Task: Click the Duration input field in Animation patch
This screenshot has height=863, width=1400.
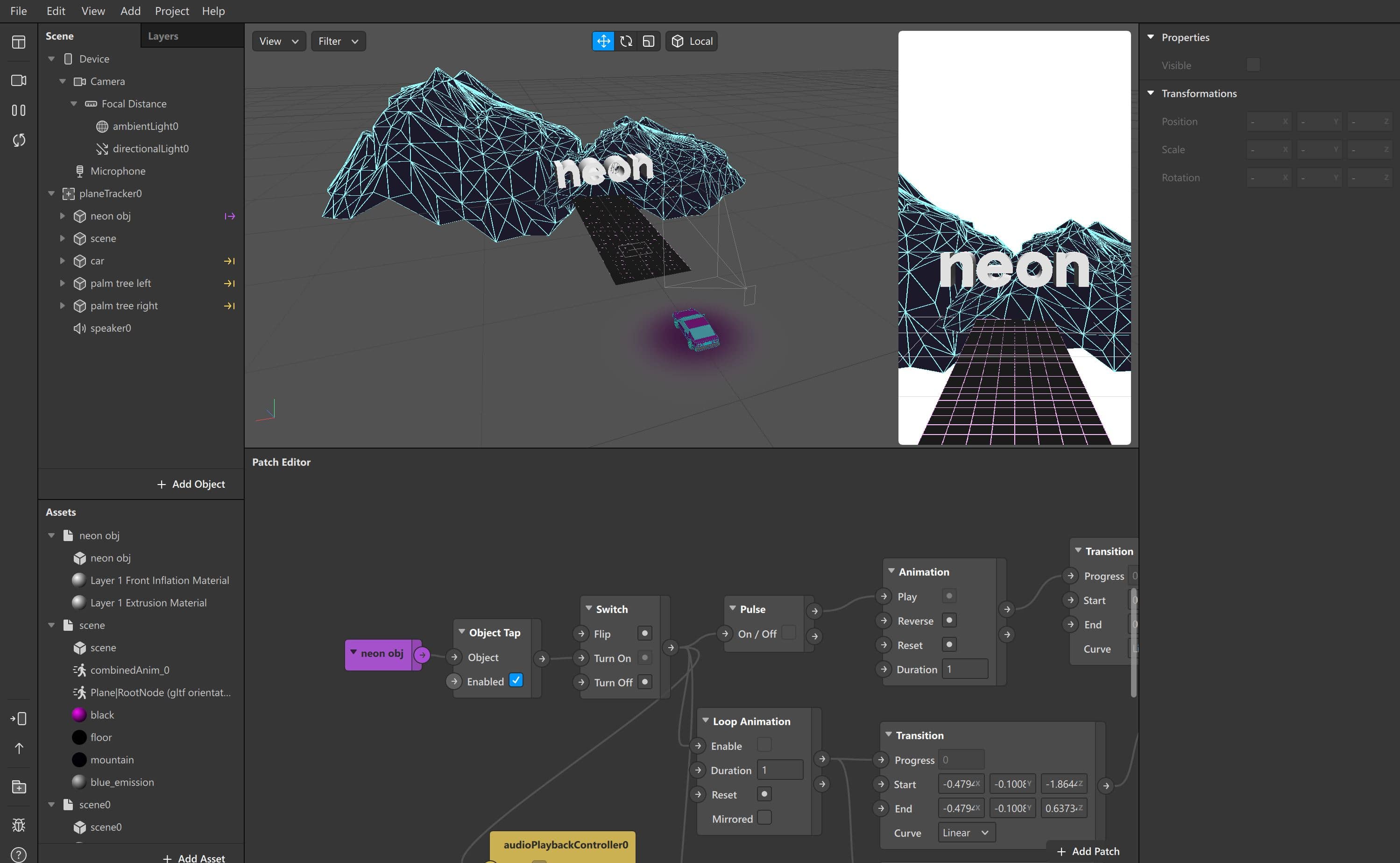Action: click(960, 669)
